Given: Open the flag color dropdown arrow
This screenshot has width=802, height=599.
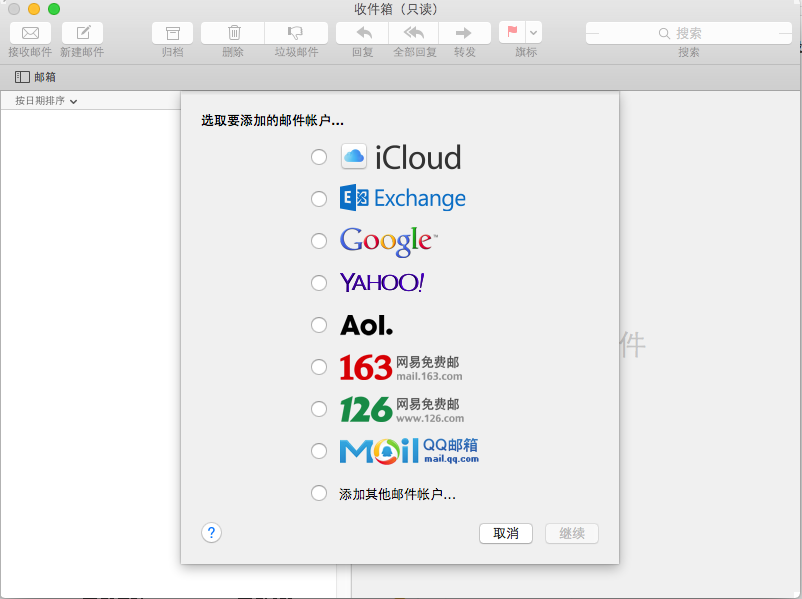Looking at the screenshot, I should click(x=534, y=32).
